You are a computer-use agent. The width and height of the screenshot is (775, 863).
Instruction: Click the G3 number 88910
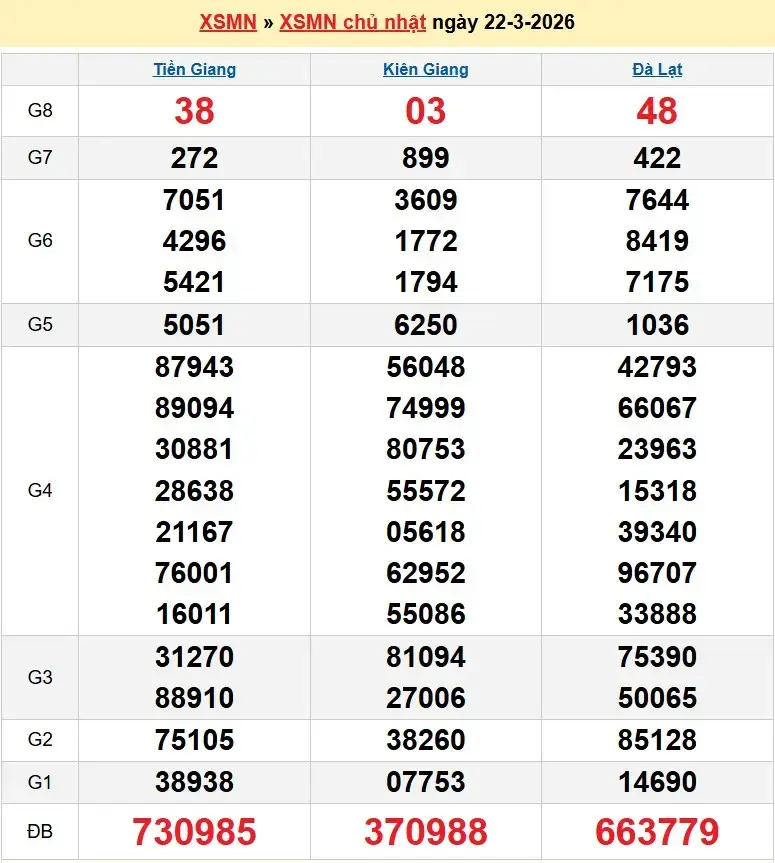pyautogui.click(x=194, y=698)
